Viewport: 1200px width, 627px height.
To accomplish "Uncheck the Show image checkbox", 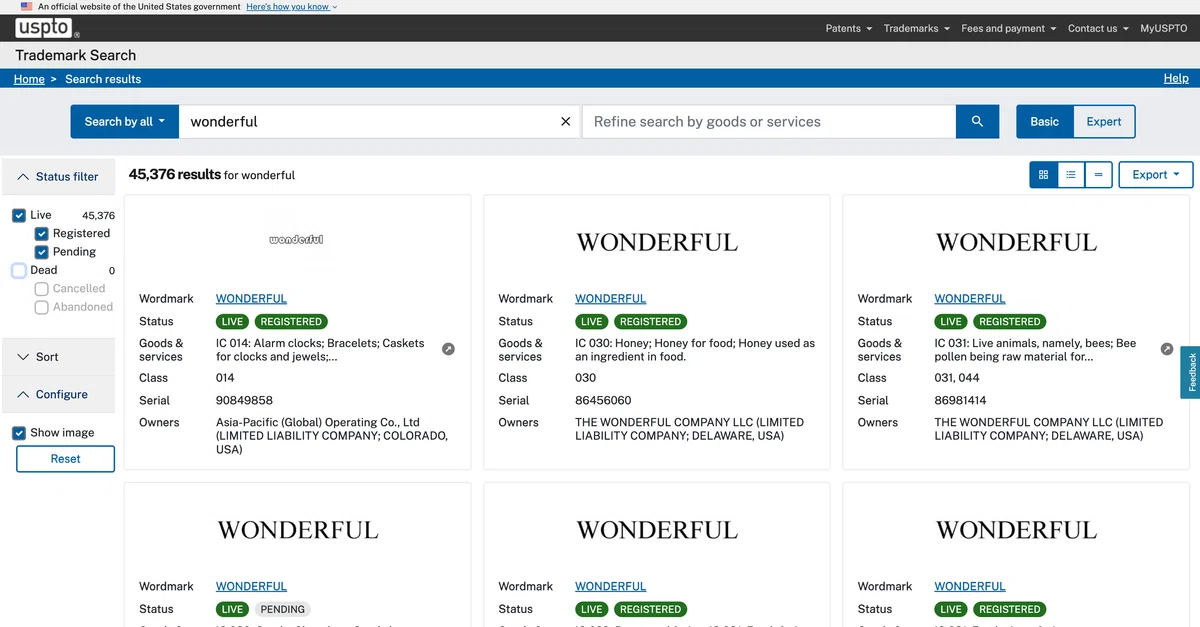I will coord(19,433).
